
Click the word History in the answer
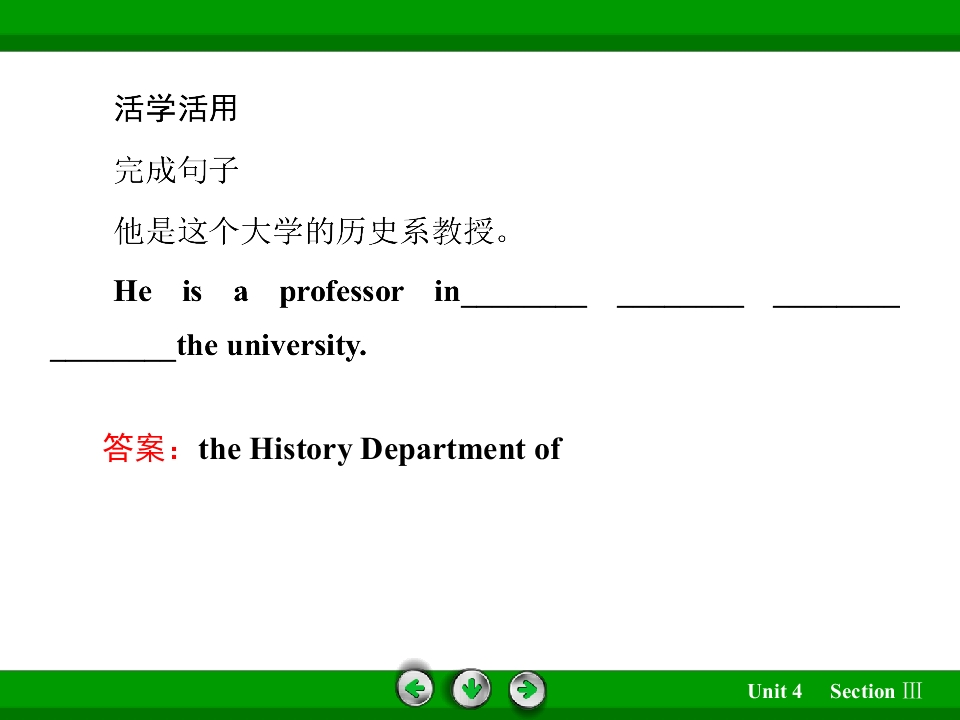[x=301, y=449]
